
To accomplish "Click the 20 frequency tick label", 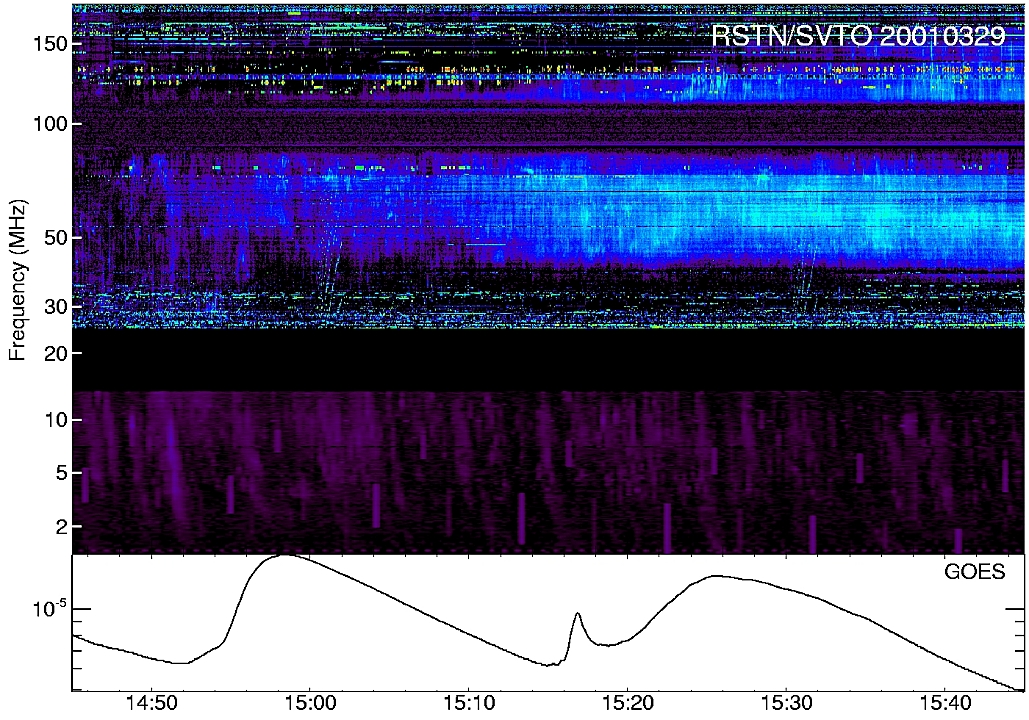I will (57, 353).
